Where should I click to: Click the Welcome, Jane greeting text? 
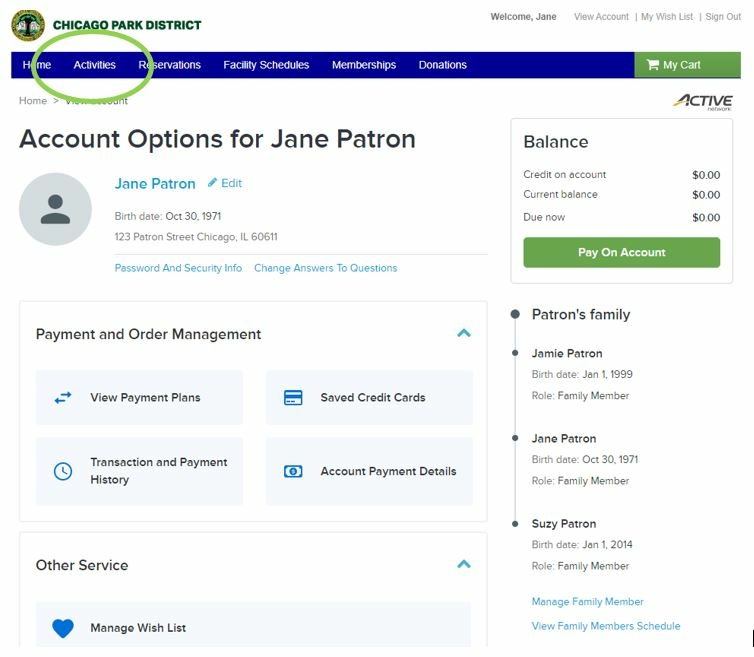(x=523, y=17)
